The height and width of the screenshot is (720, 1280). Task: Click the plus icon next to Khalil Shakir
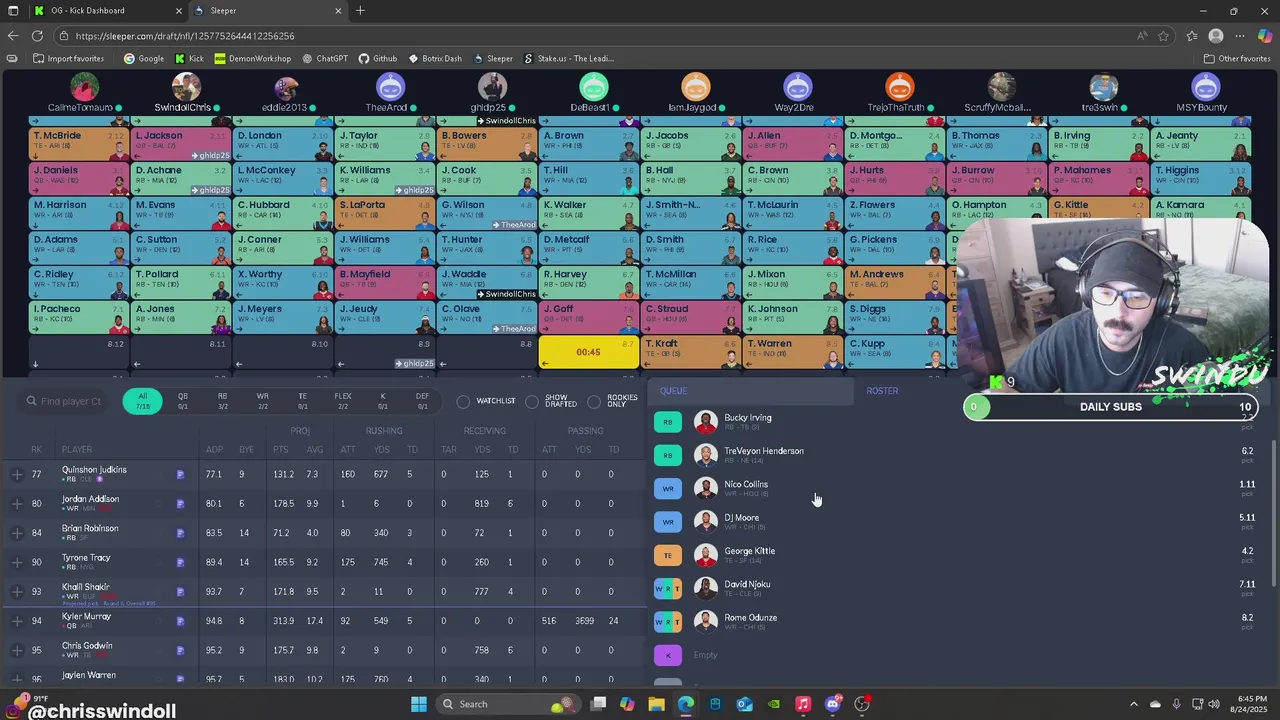17,592
